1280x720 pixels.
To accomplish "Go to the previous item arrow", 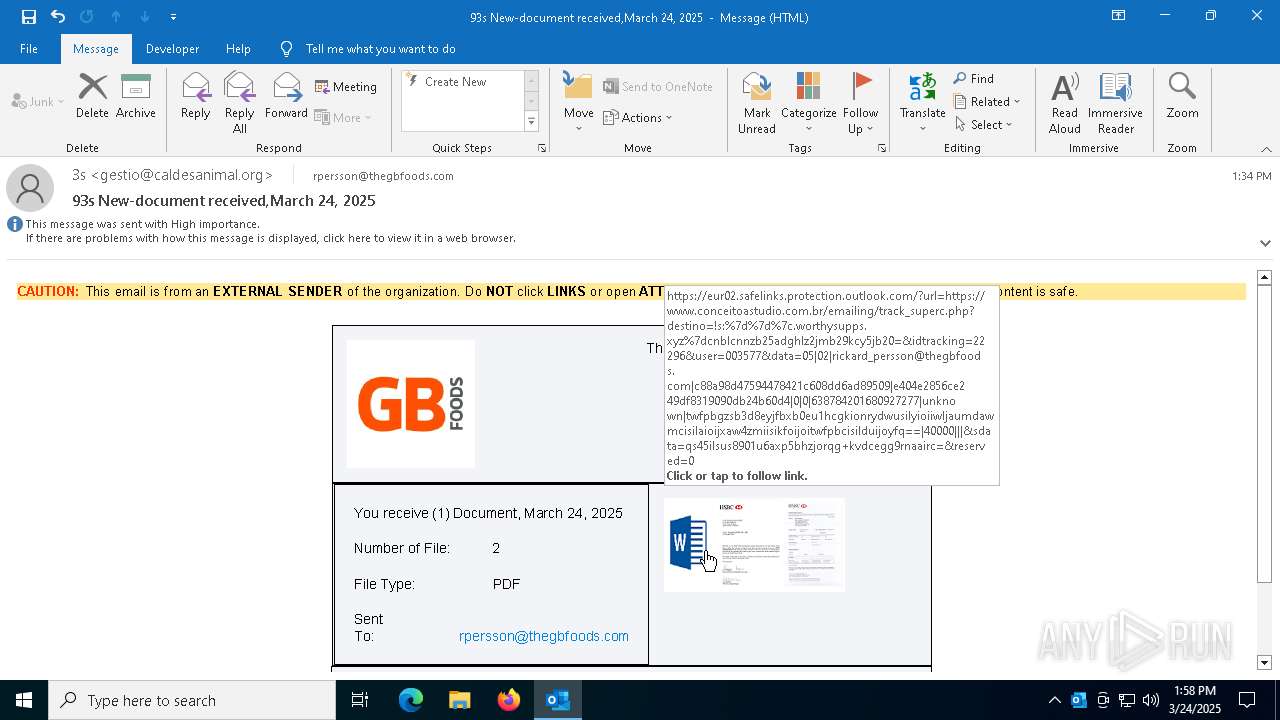I will click(116, 17).
